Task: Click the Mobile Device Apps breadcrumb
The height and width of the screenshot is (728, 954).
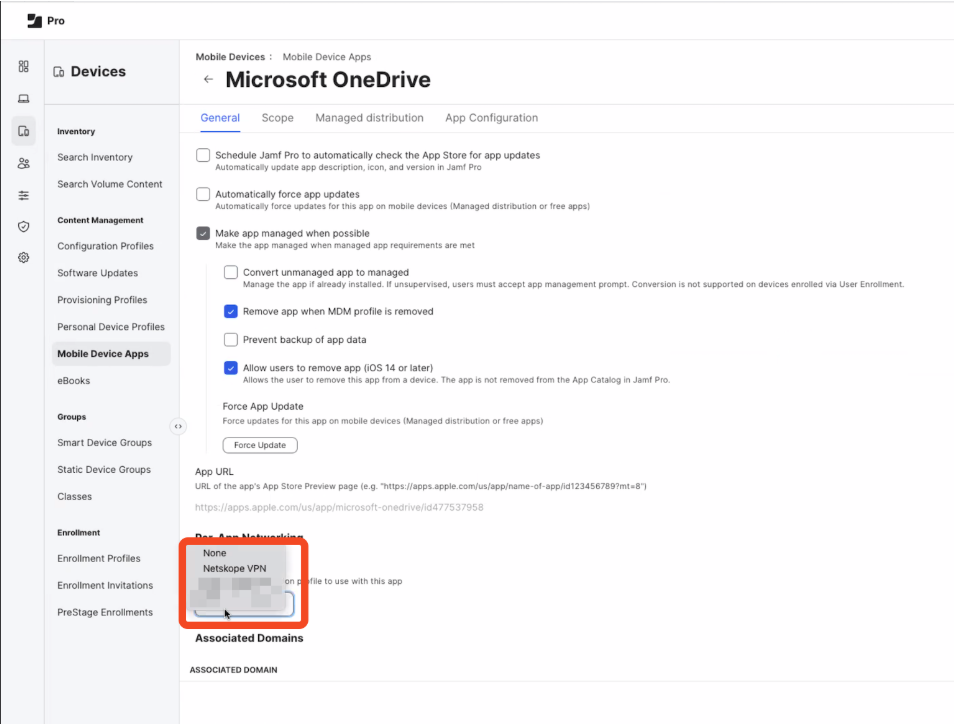Action: pos(327,57)
